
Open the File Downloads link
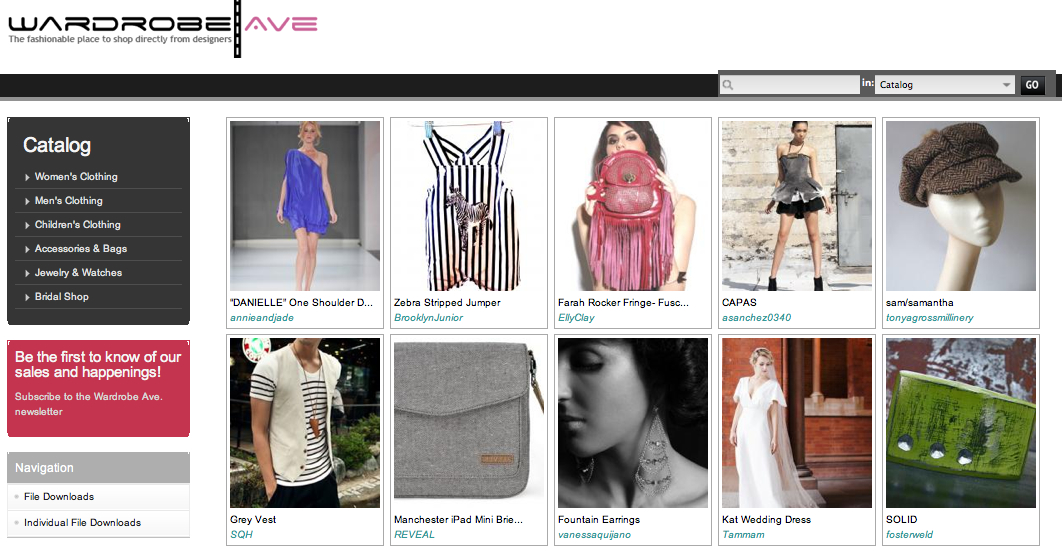[x=59, y=497]
